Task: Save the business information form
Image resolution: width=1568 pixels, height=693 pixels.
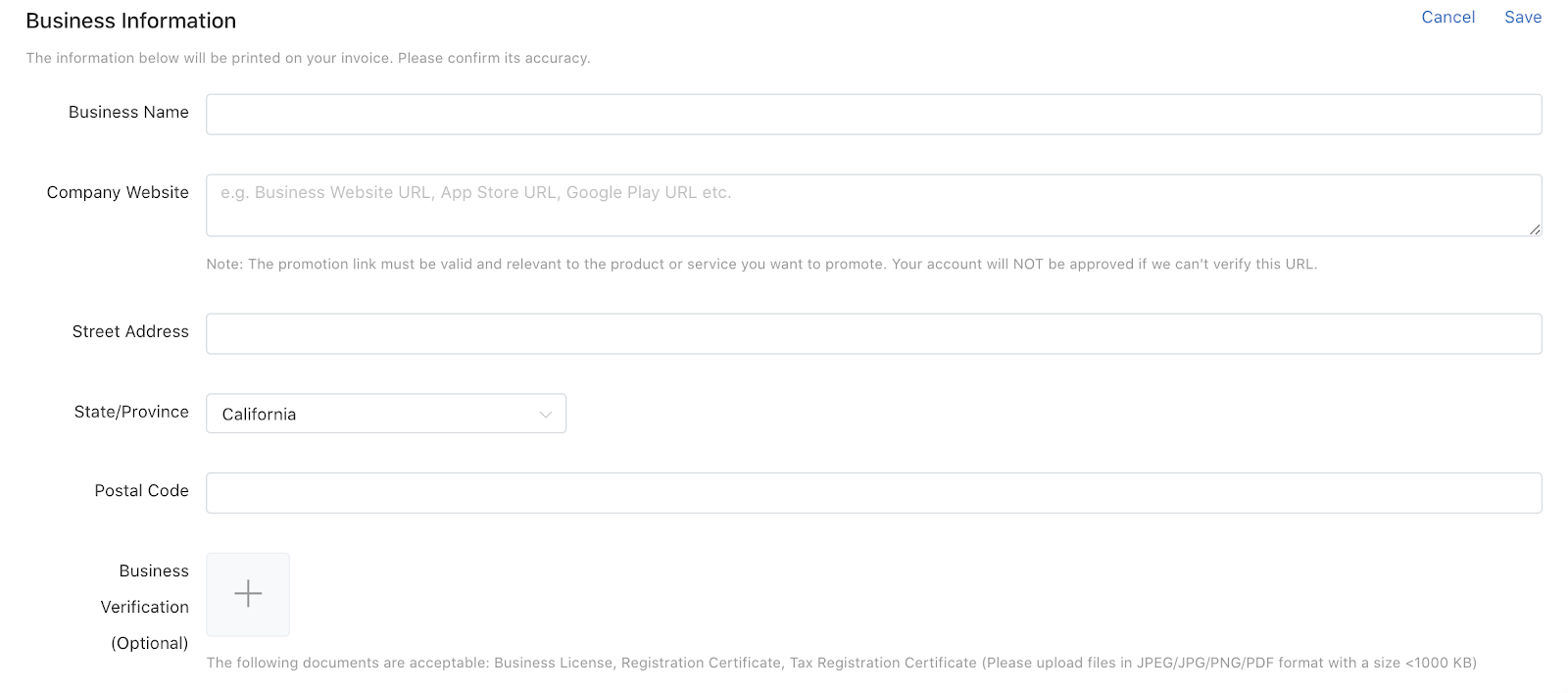Action: tap(1523, 18)
